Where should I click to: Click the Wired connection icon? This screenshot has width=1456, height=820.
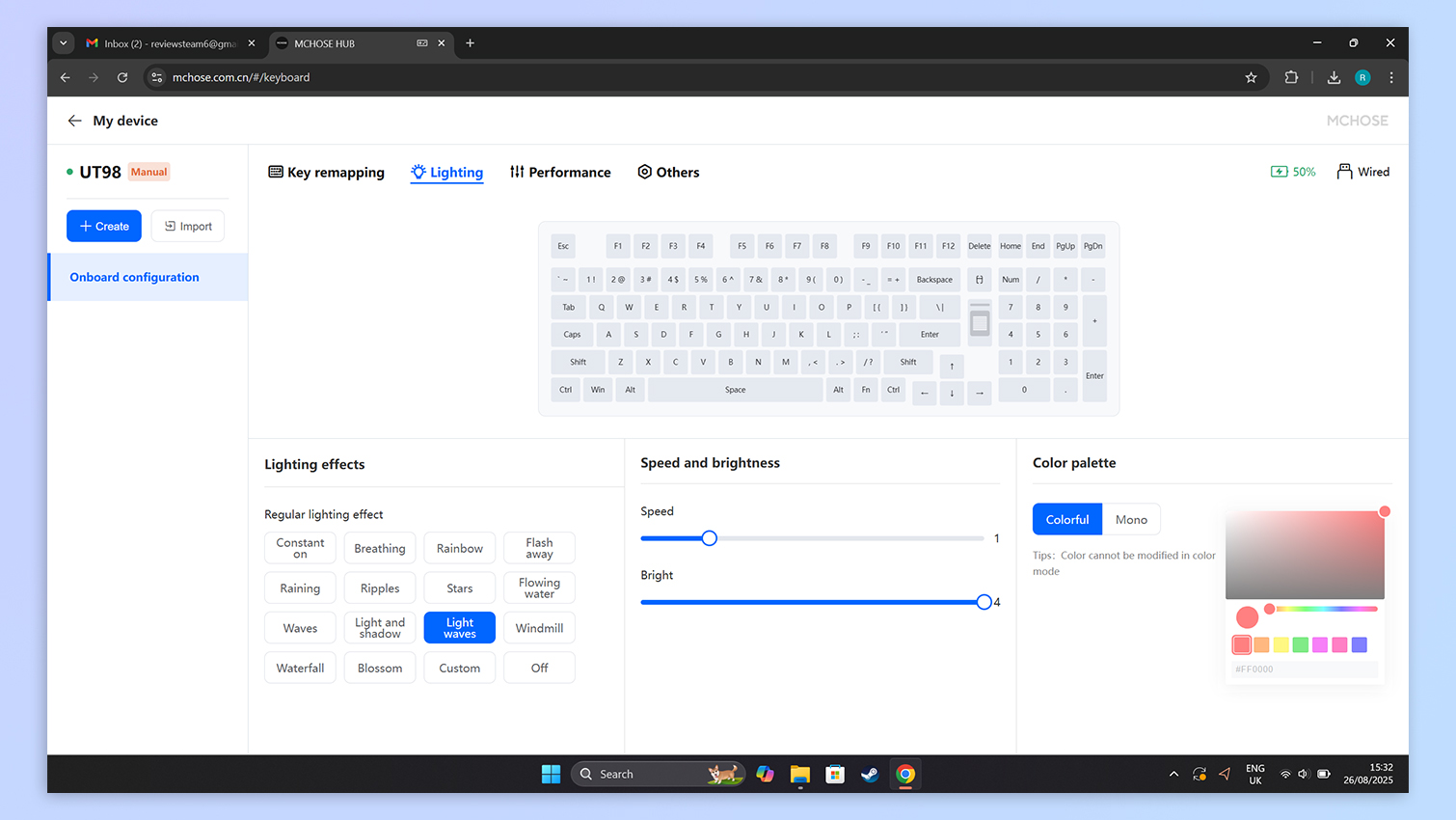coord(1344,172)
